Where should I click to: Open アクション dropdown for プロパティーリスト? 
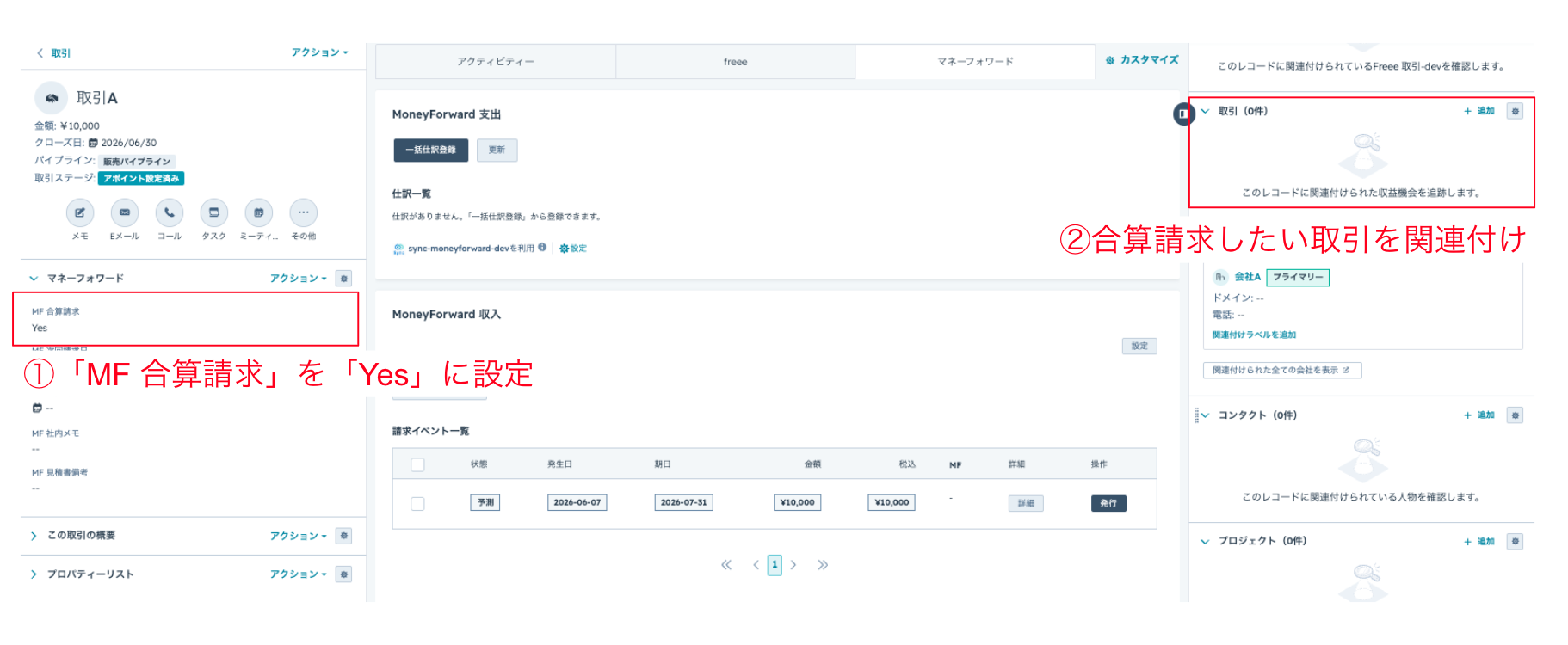[x=299, y=574]
